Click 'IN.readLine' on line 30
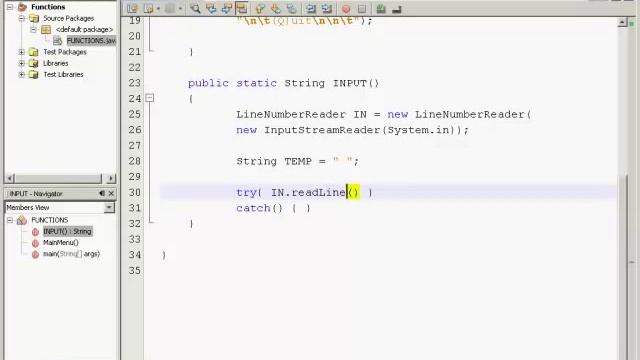This screenshot has width=640, height=360. [308, 192]
